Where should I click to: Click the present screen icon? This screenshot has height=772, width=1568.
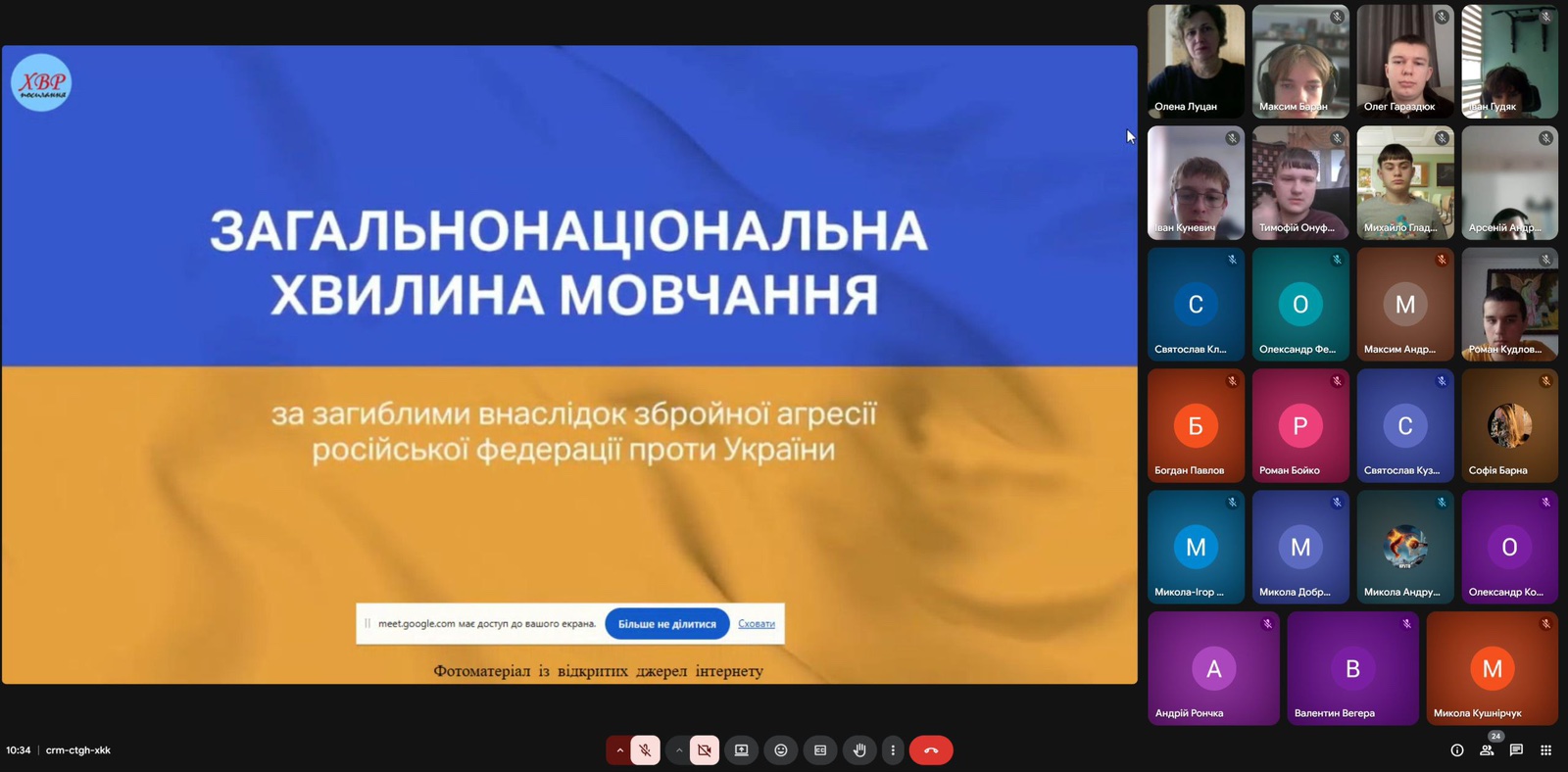pos(742,750)
